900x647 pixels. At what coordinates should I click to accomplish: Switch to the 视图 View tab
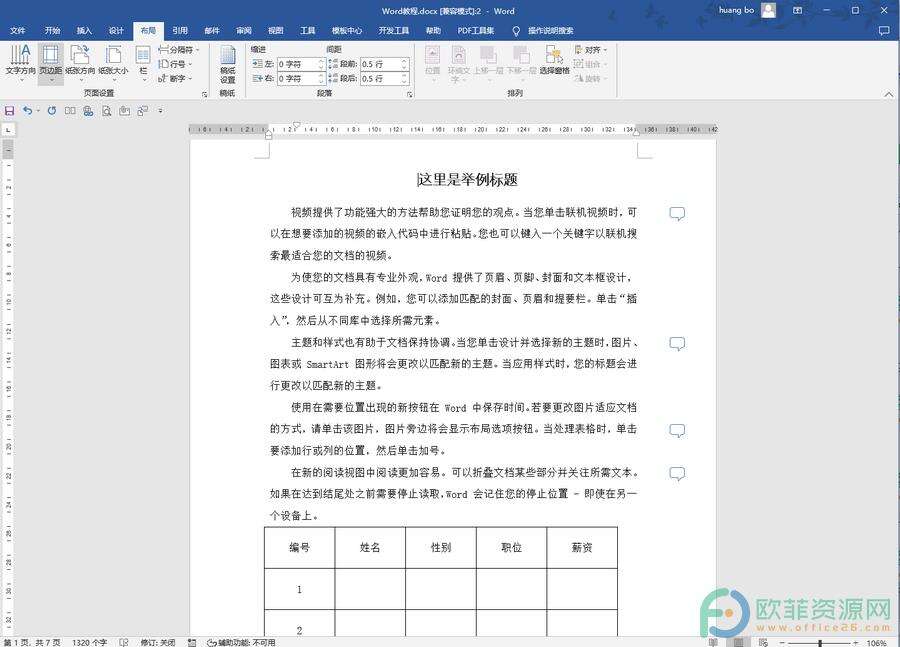pyautogui.click(x=276, y=30)
